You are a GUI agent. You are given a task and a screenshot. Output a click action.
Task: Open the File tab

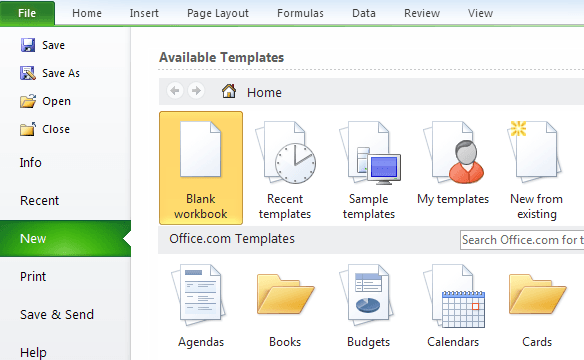point(27,13)
